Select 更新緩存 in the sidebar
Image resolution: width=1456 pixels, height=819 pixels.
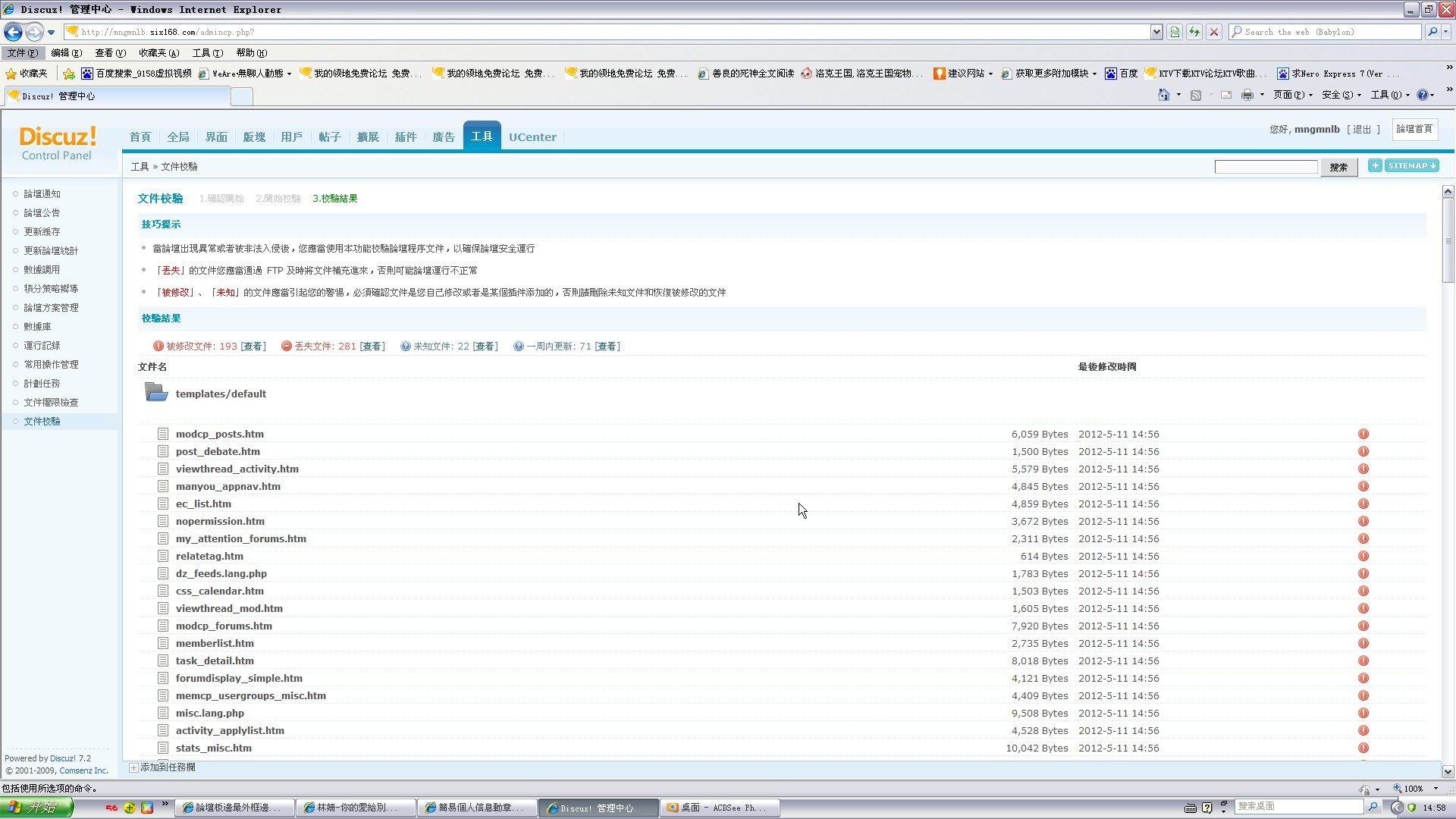tap(42, 231)
